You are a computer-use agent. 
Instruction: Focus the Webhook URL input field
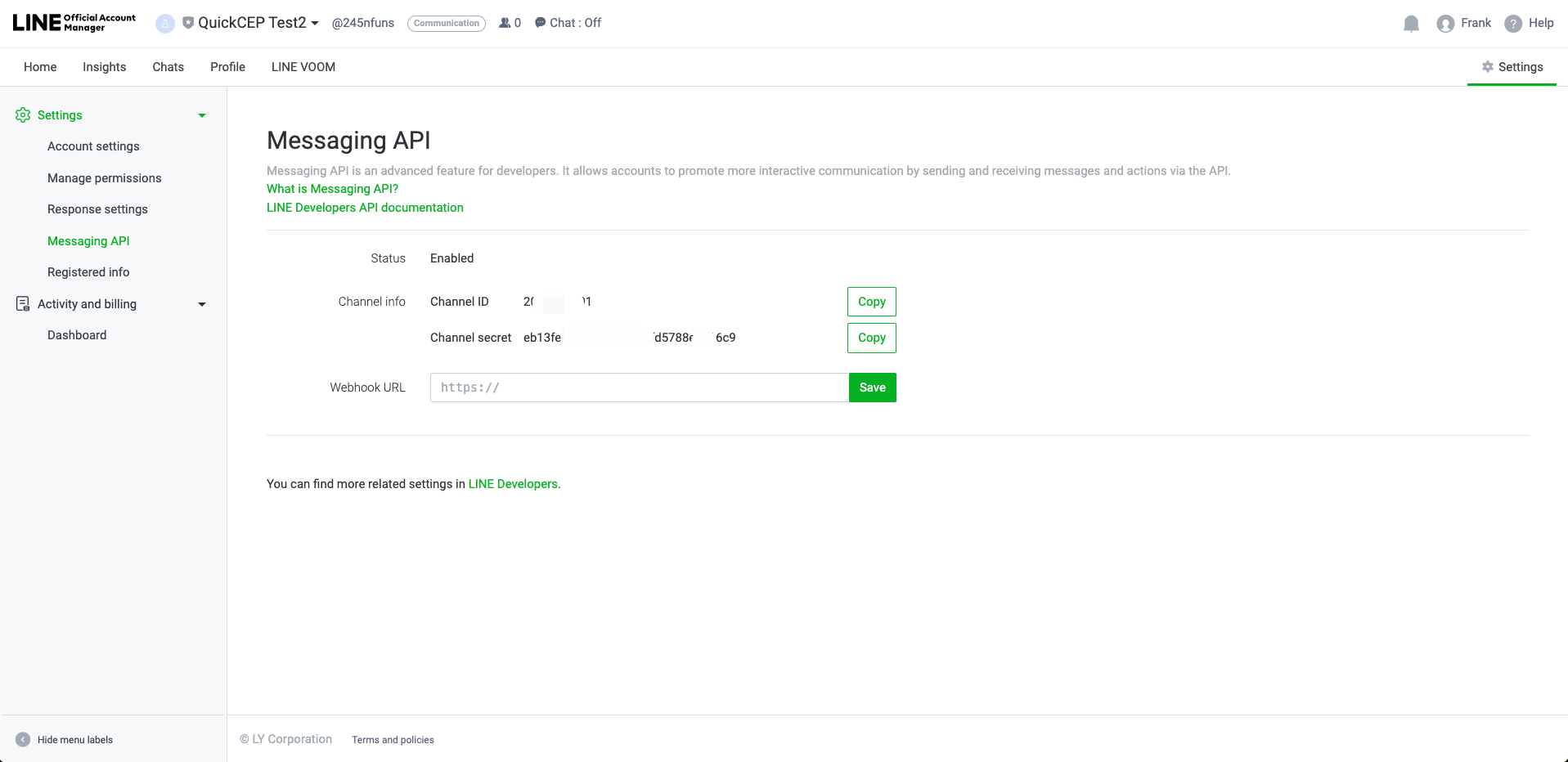tap(640, 388)
